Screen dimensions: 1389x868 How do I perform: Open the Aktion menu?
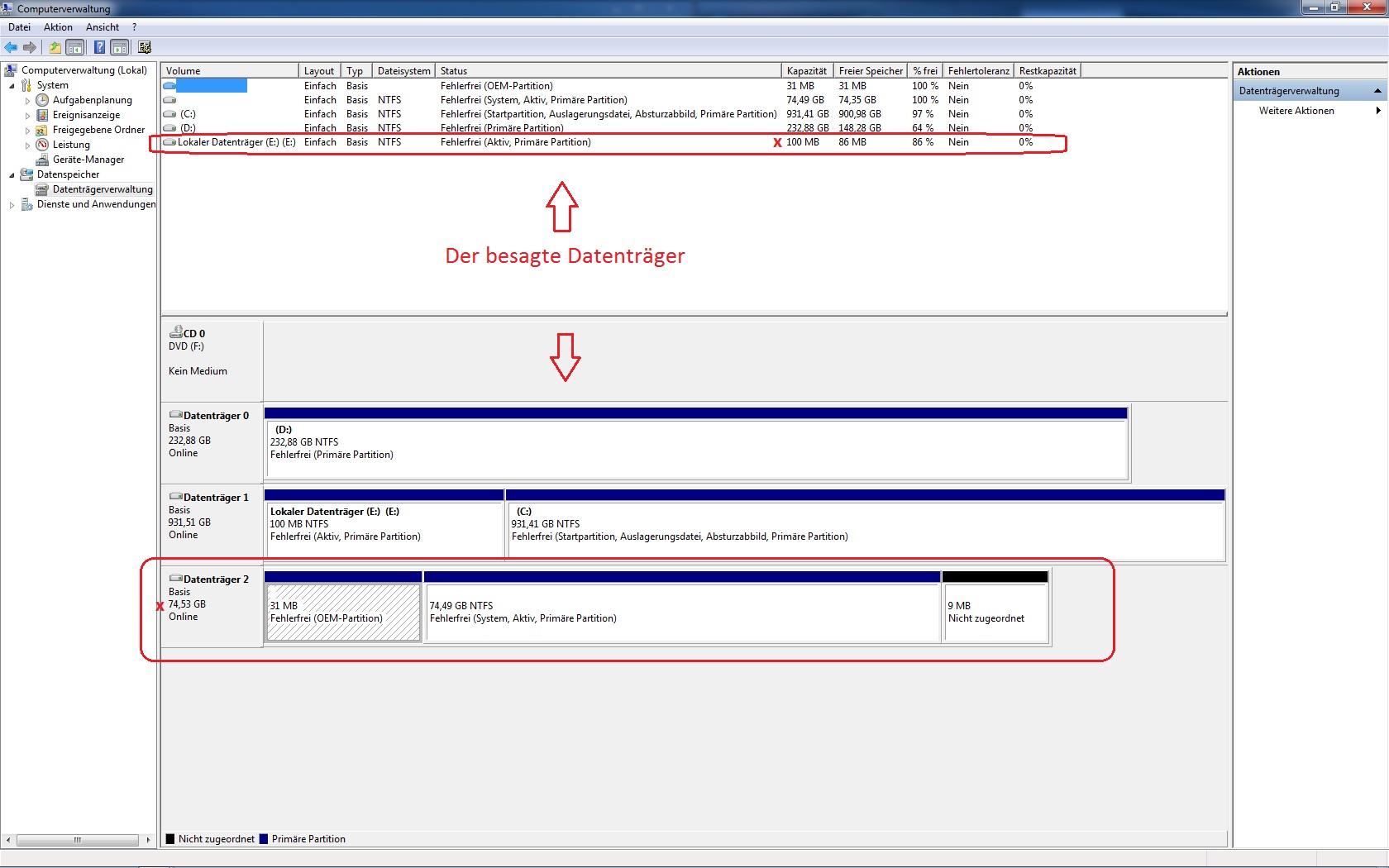58,27
